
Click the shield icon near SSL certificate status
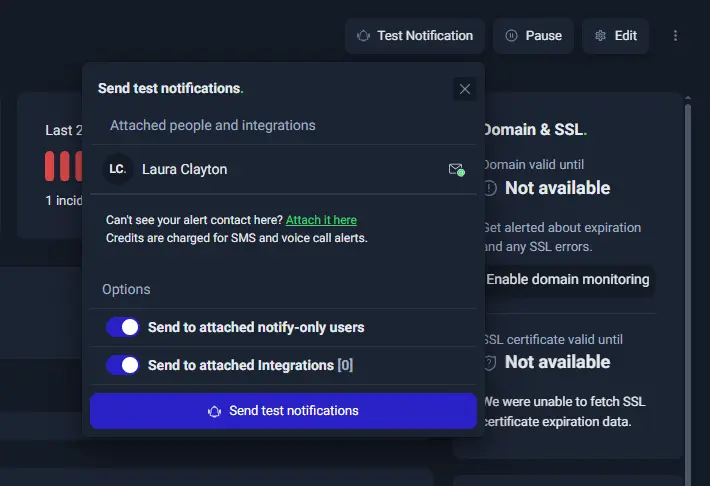click(490, 362)
